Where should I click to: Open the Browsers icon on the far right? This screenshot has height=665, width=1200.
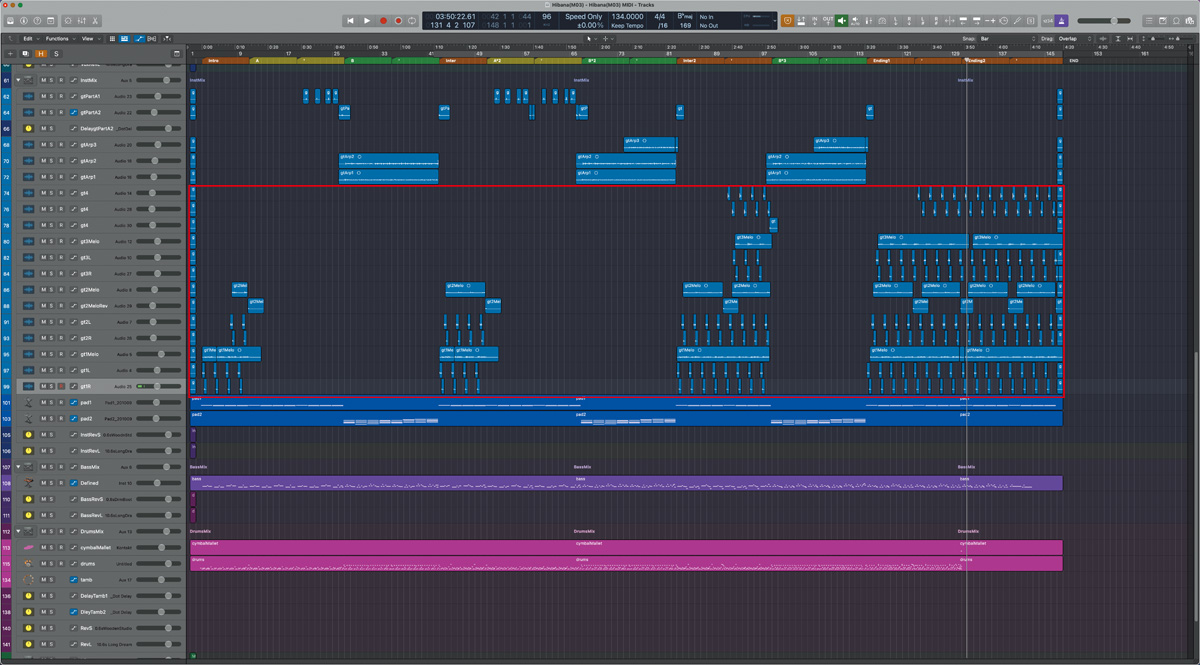click(x=1190, y=21)
